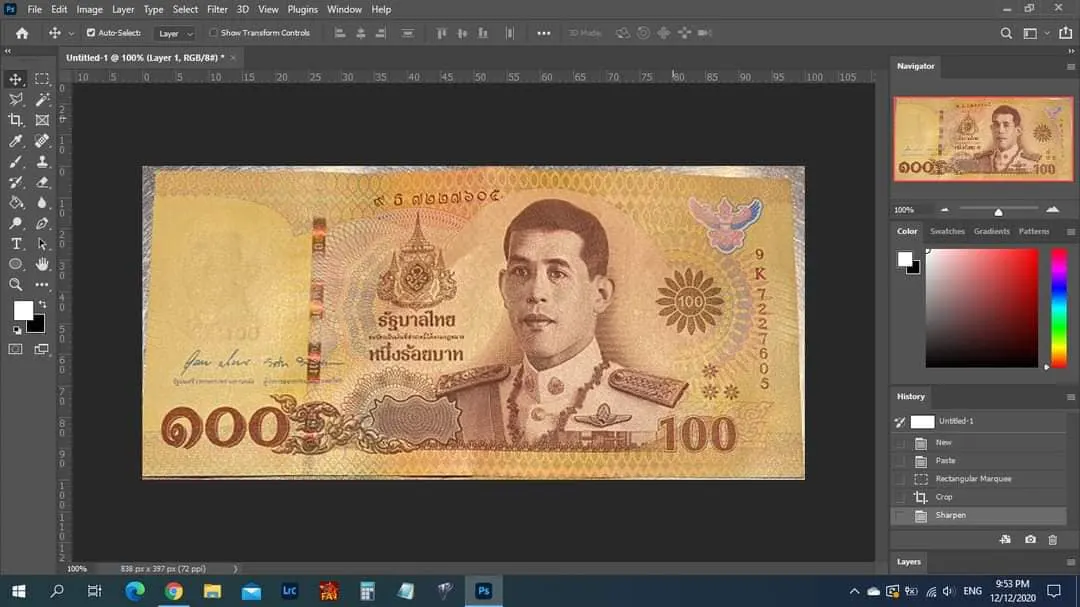
Task: Select the Clone Stamp tool
Action: pyautogui.click(x=42, y=161)
